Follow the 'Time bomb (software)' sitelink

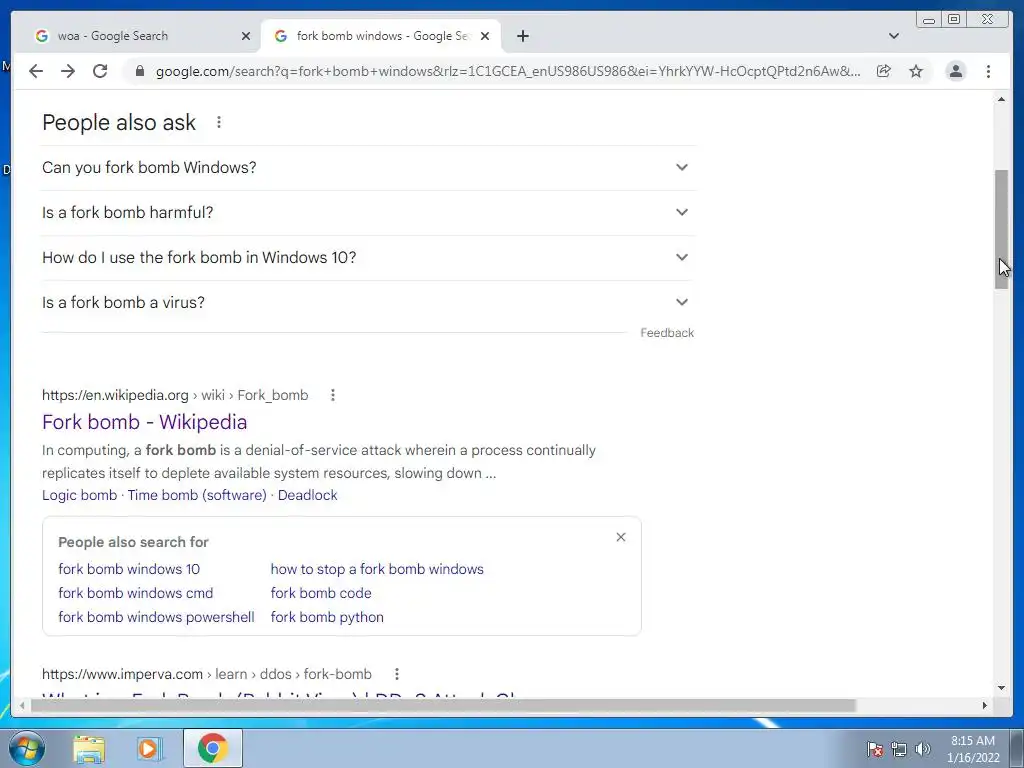point(197,495)
